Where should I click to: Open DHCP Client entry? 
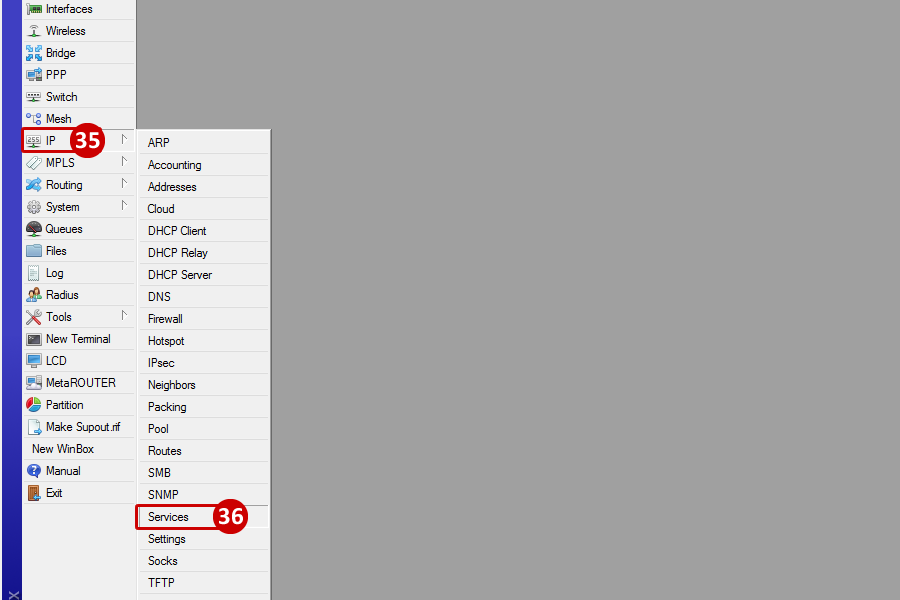[x=204, y=231]
